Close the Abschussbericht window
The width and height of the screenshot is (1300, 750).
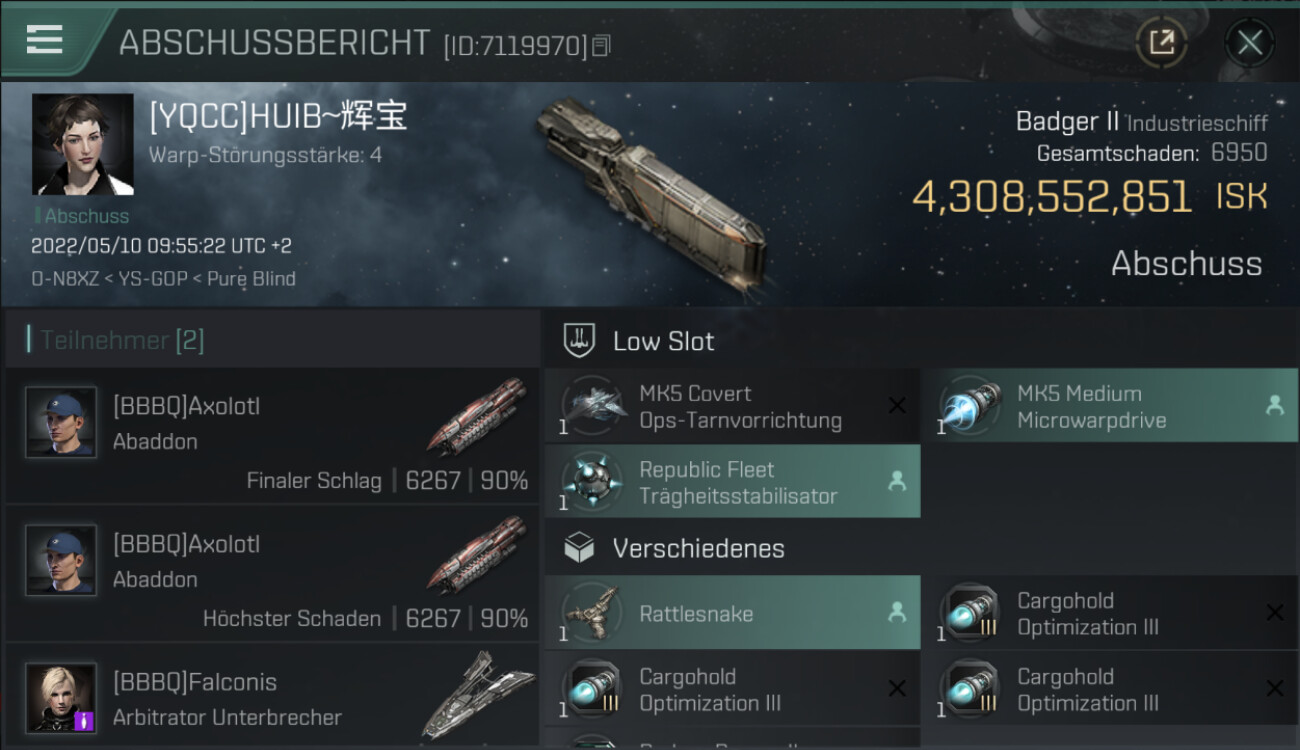(x=1249, y=43)
